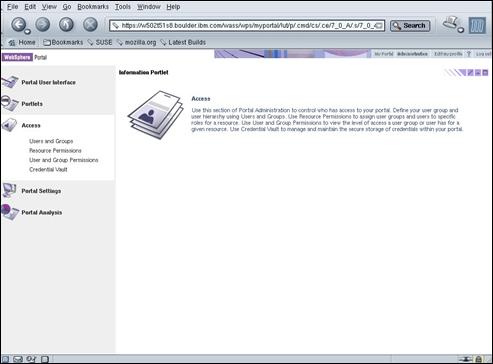Expand the Portal Settings section
Screen dimensions: 493x364
click(x=41, y=191)
